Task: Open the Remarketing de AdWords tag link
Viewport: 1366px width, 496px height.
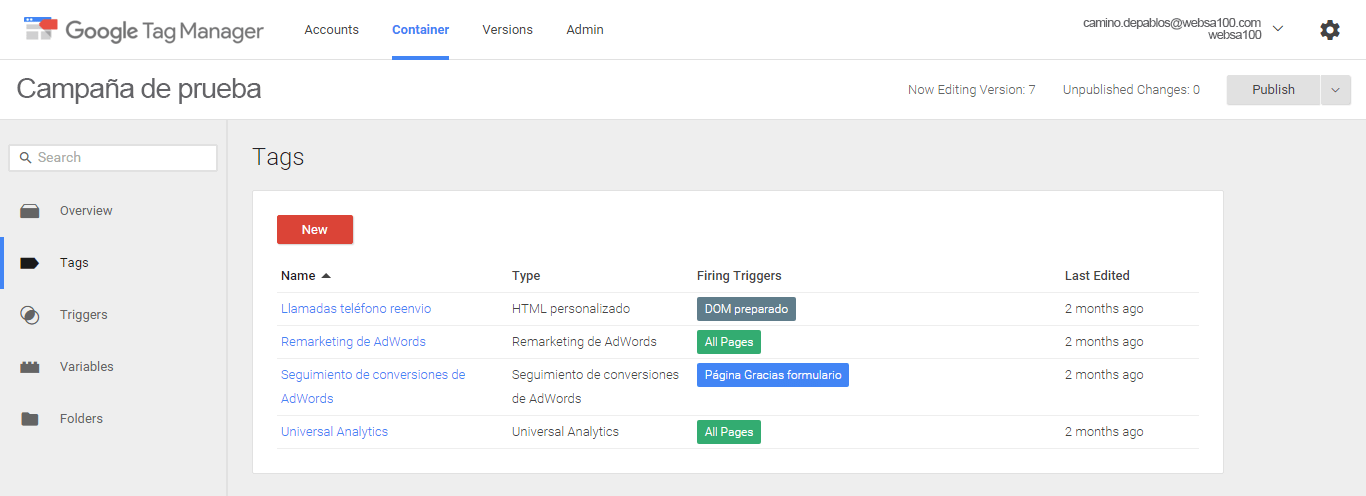Action: [x=353, y=342]
